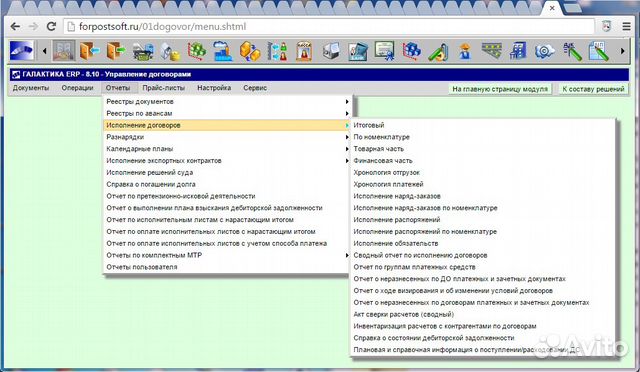This screenshot has width=640, height=372.
Task: Open the green cubes chart icon
Action: (197, 51)
